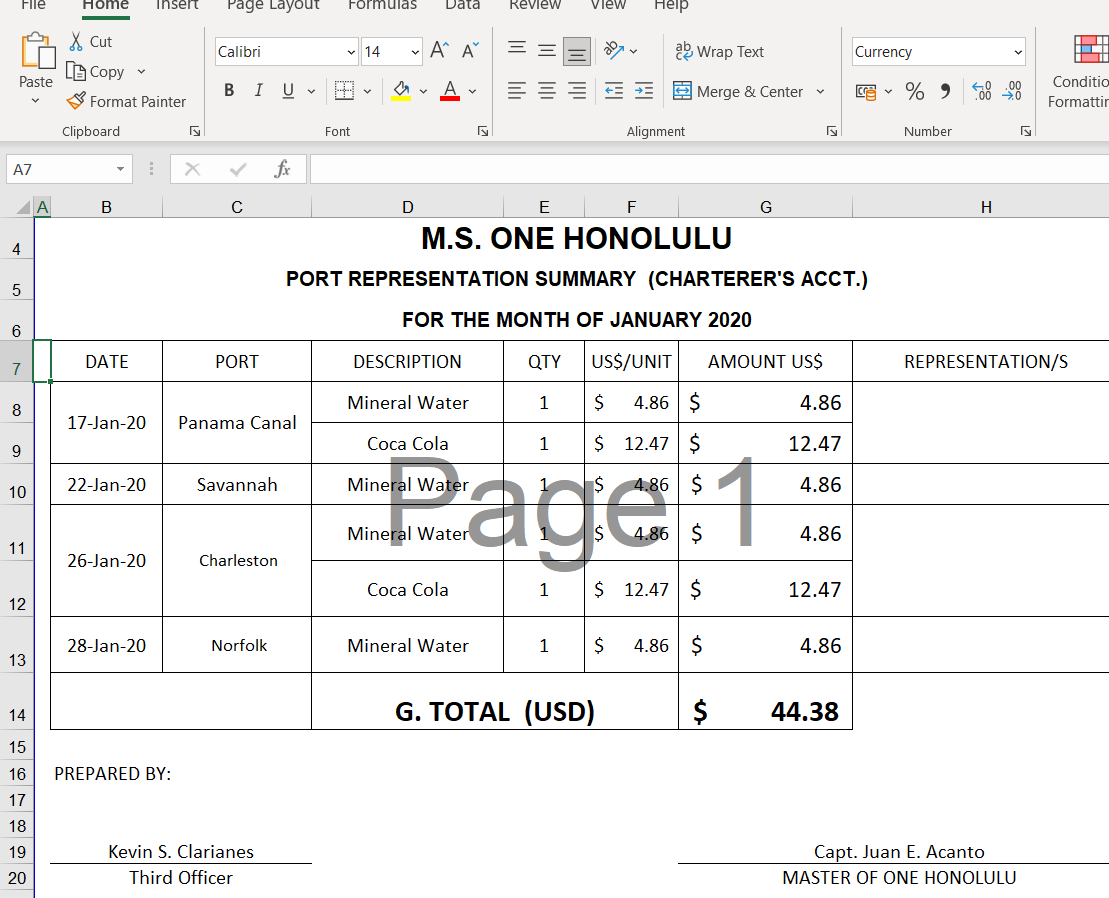Decrease font size with smaller A icon
The height and width of the screenshot is (898, 1109).
pos(470,51)
